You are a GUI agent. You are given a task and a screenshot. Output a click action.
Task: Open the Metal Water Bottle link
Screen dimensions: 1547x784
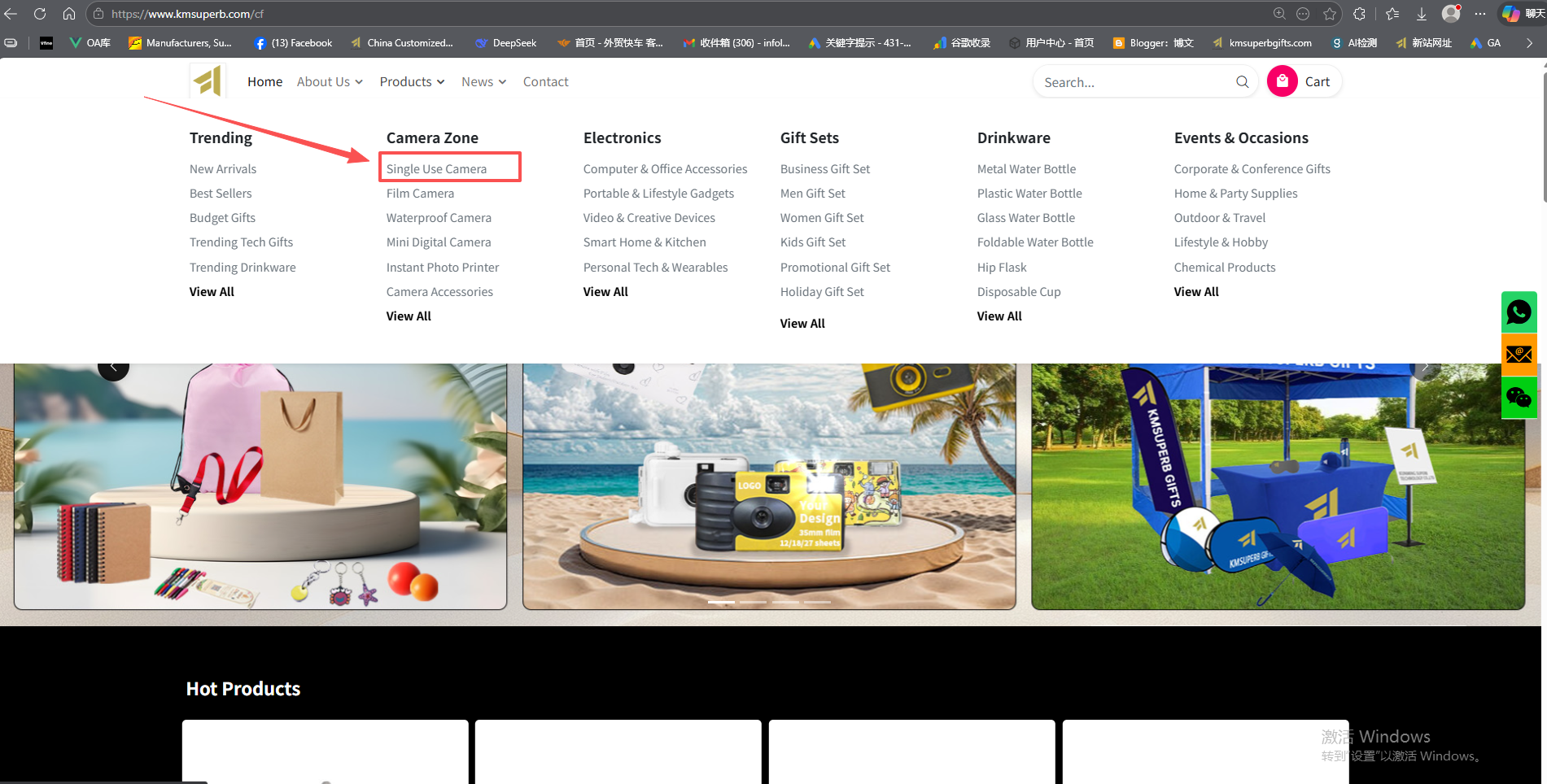point(1026,169)
